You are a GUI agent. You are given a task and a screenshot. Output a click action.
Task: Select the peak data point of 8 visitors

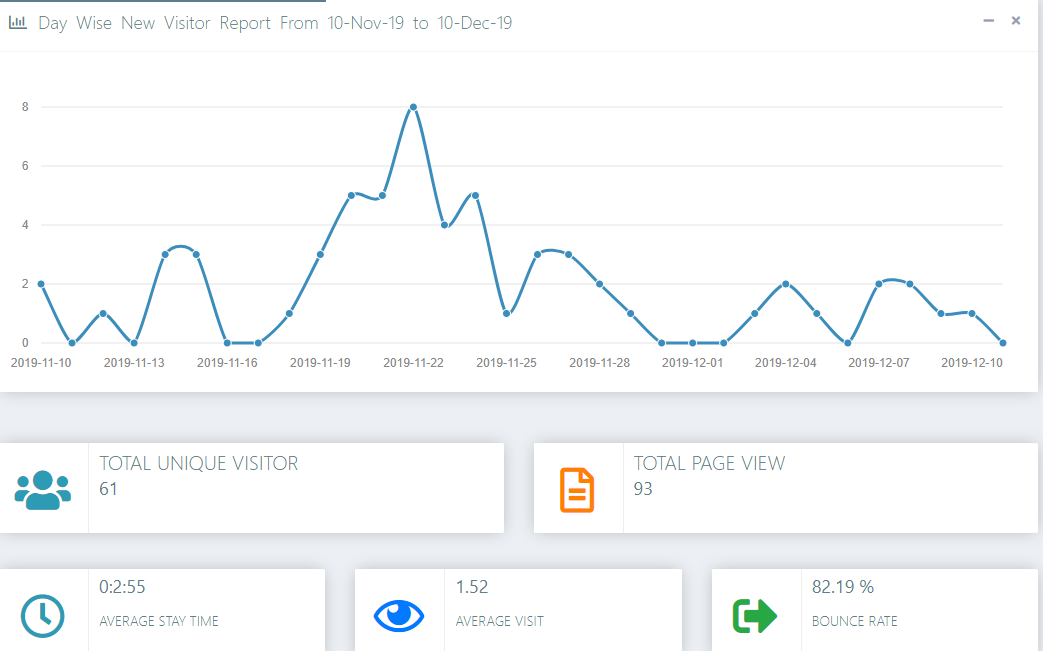413,107
